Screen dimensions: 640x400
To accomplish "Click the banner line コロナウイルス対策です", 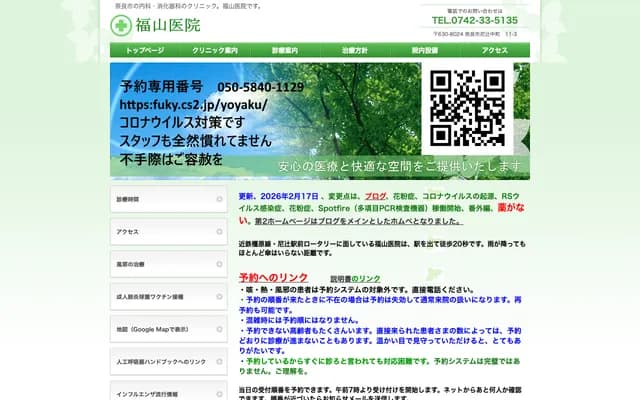I will click(x=182, y=122).
